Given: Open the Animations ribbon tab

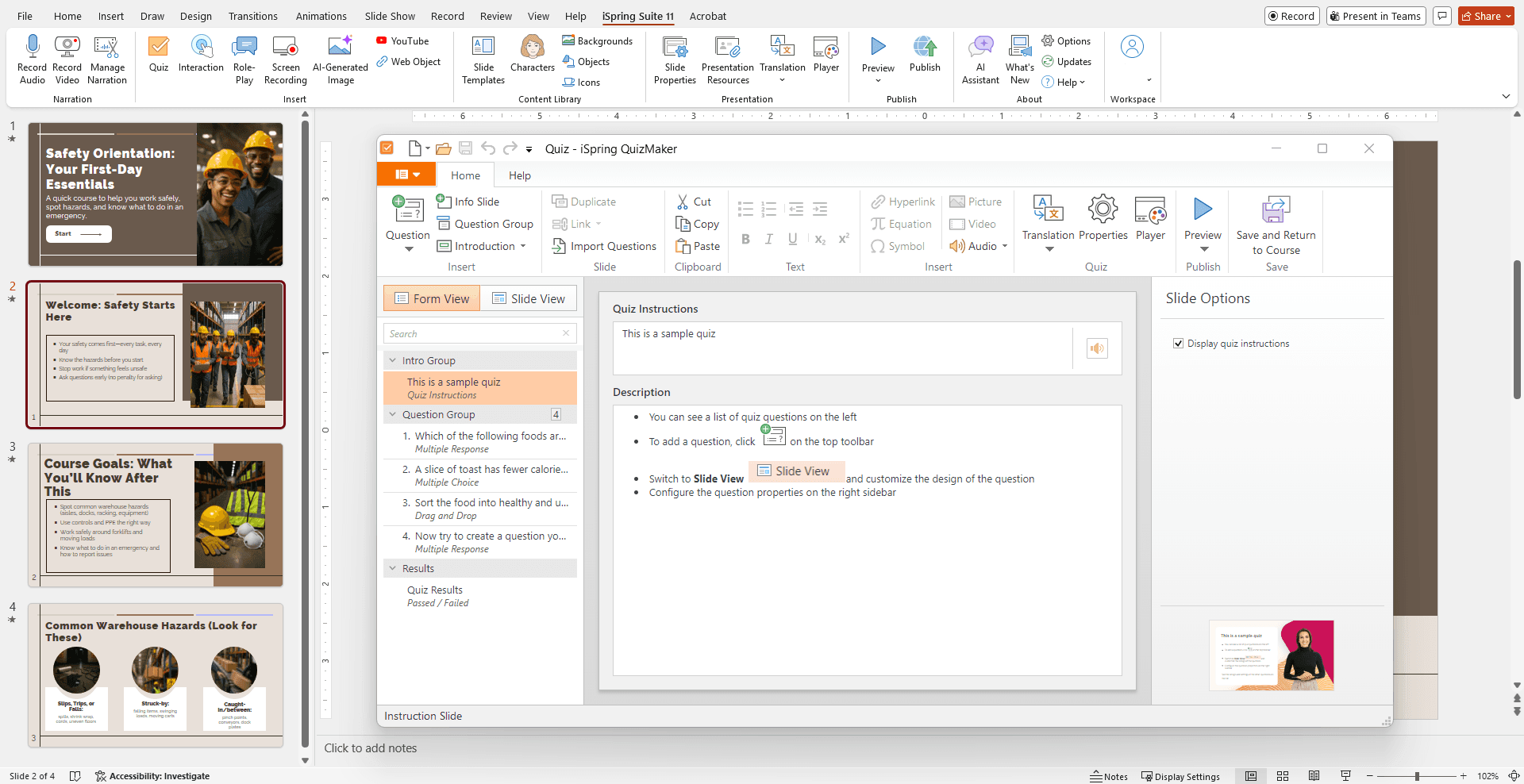Looking at the screenshot, I should click(x=321, y=16).
